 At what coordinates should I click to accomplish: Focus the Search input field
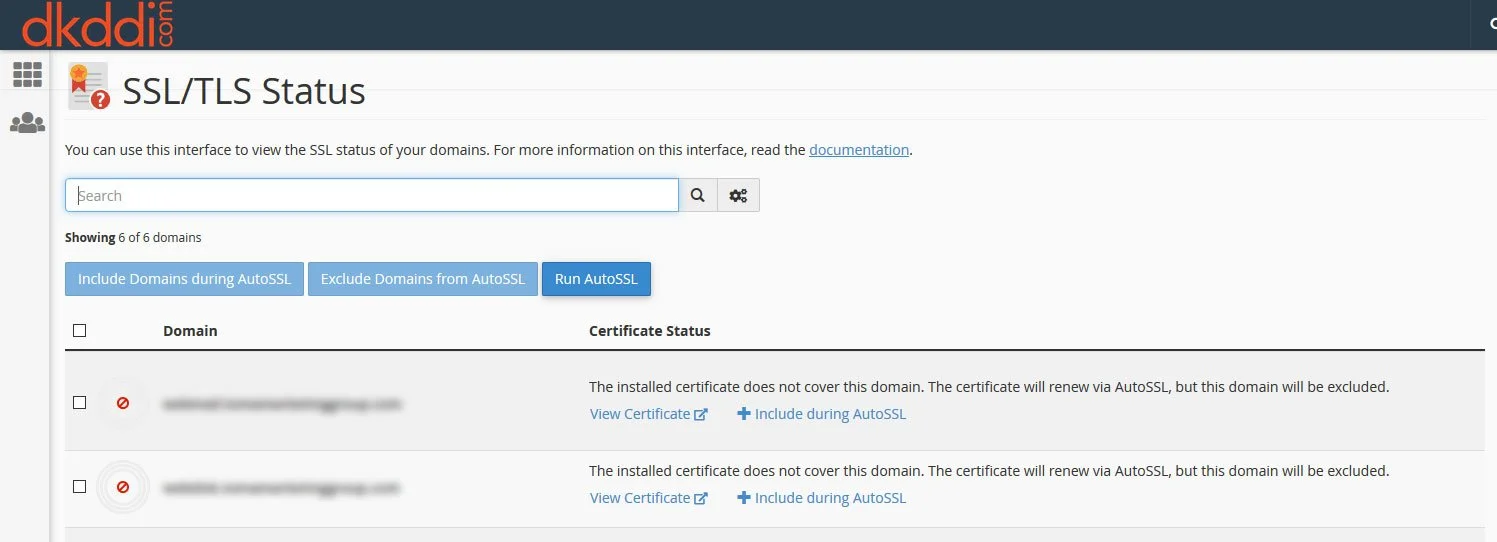pyautogui.click(x=372, y=195)
